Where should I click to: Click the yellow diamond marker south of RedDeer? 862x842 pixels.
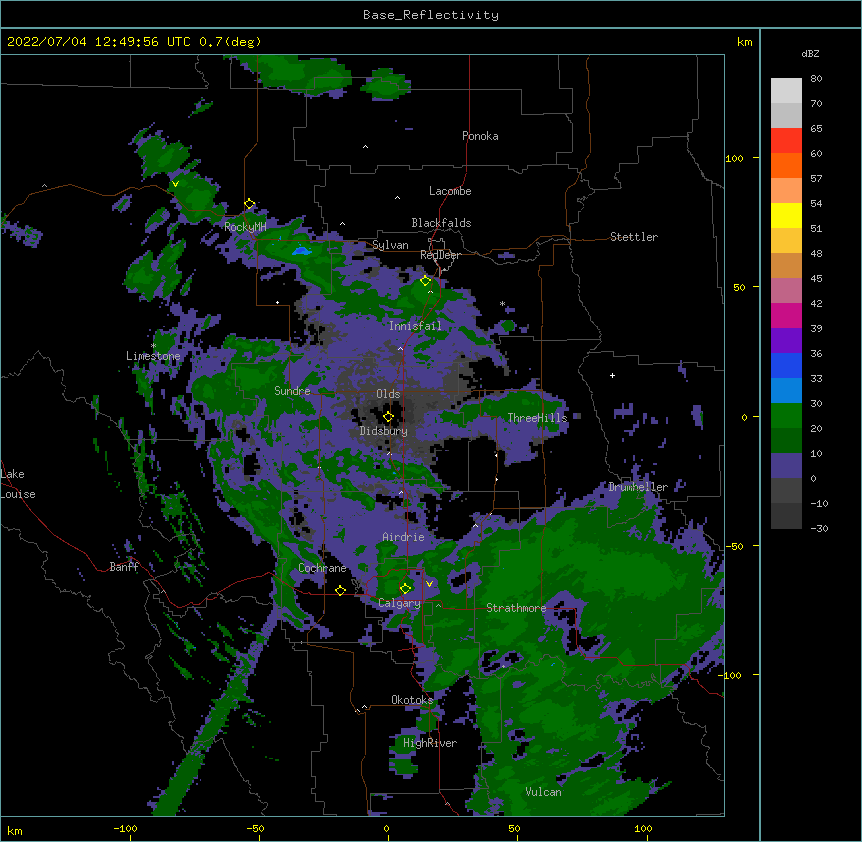click(426, 280)
